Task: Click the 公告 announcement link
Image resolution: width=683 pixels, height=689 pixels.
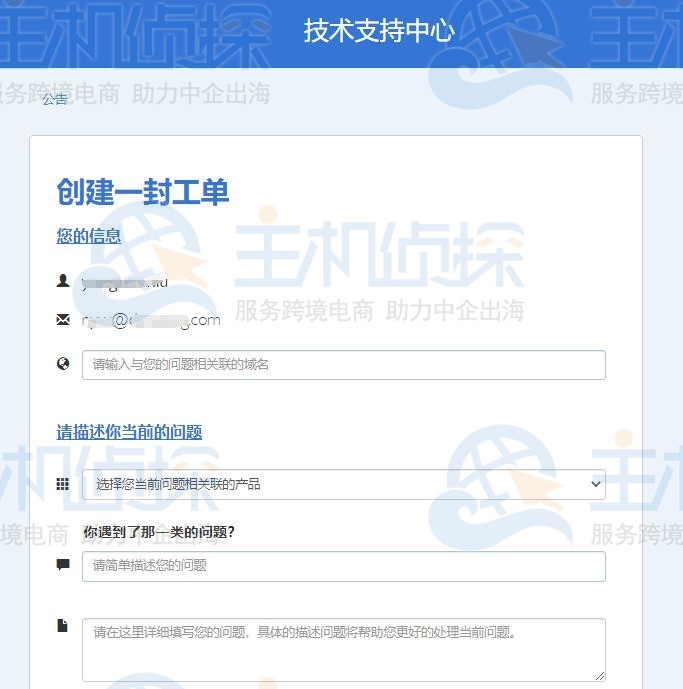Action: point(54,99)
